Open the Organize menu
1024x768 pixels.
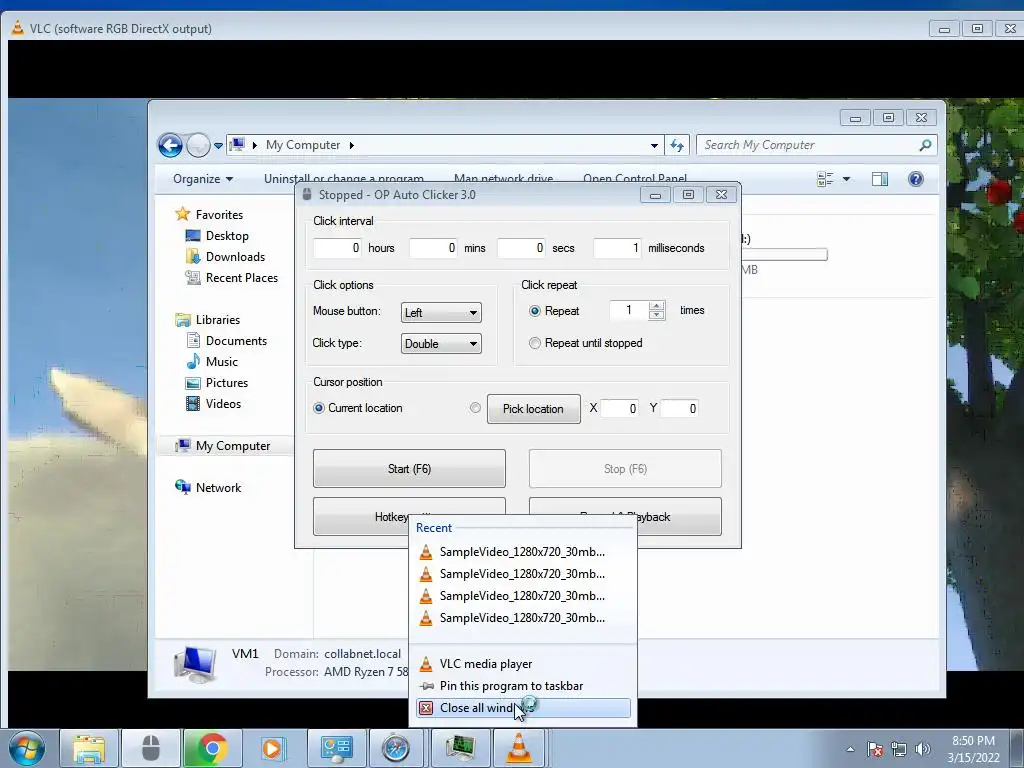[202, 179]
